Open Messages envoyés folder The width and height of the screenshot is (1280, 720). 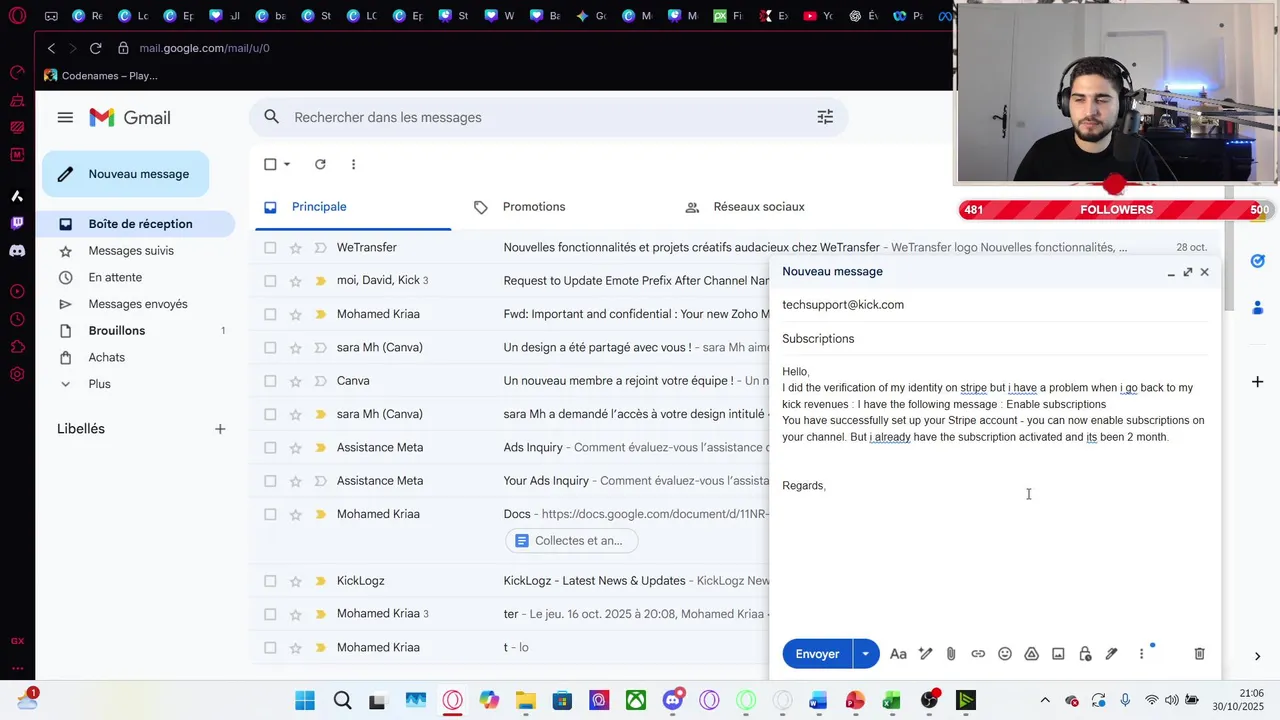pyautogui.click(x=138, y=304)
